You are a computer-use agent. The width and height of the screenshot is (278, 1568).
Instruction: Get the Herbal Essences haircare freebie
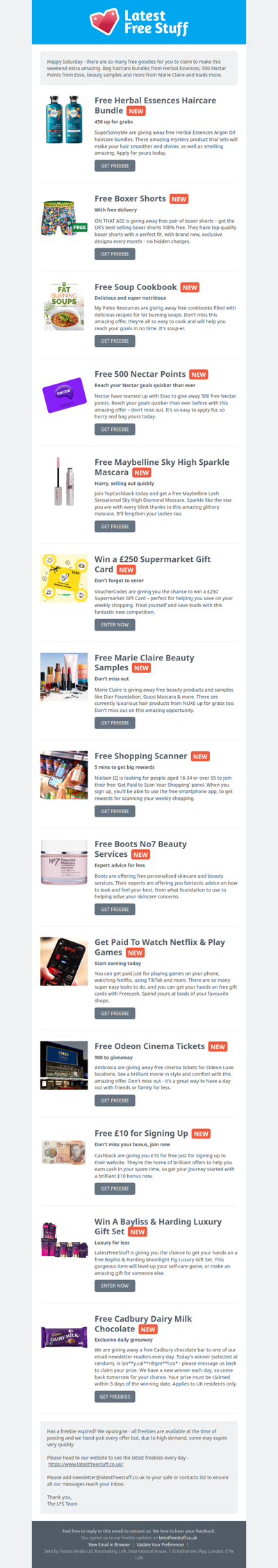tap(115, 166)
